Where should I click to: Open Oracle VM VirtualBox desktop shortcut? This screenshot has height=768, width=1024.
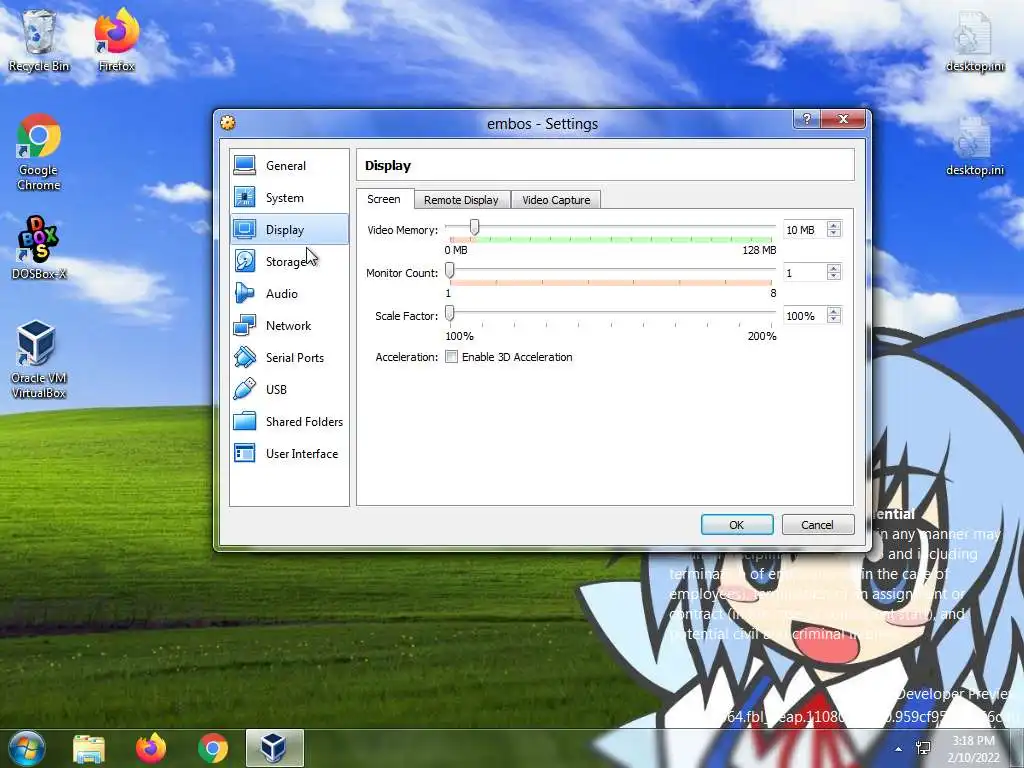(39, 359)
